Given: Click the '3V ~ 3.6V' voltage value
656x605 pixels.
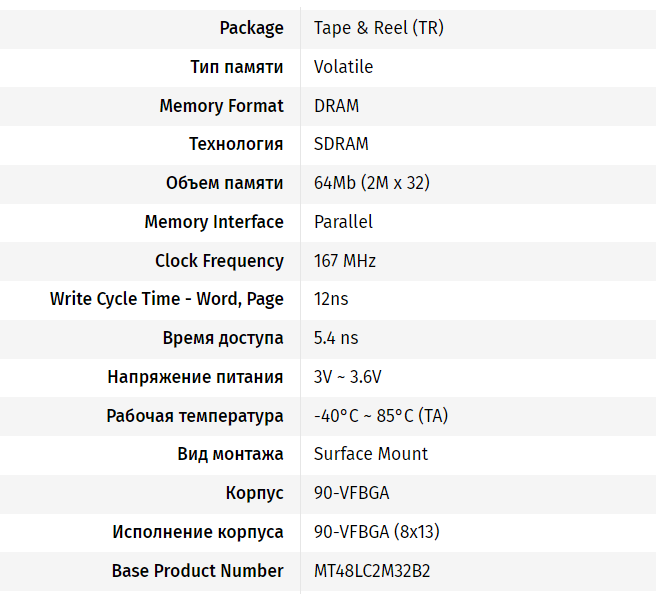Looking at the screenshot, I should pyautogui.click(x=347, y=377).
